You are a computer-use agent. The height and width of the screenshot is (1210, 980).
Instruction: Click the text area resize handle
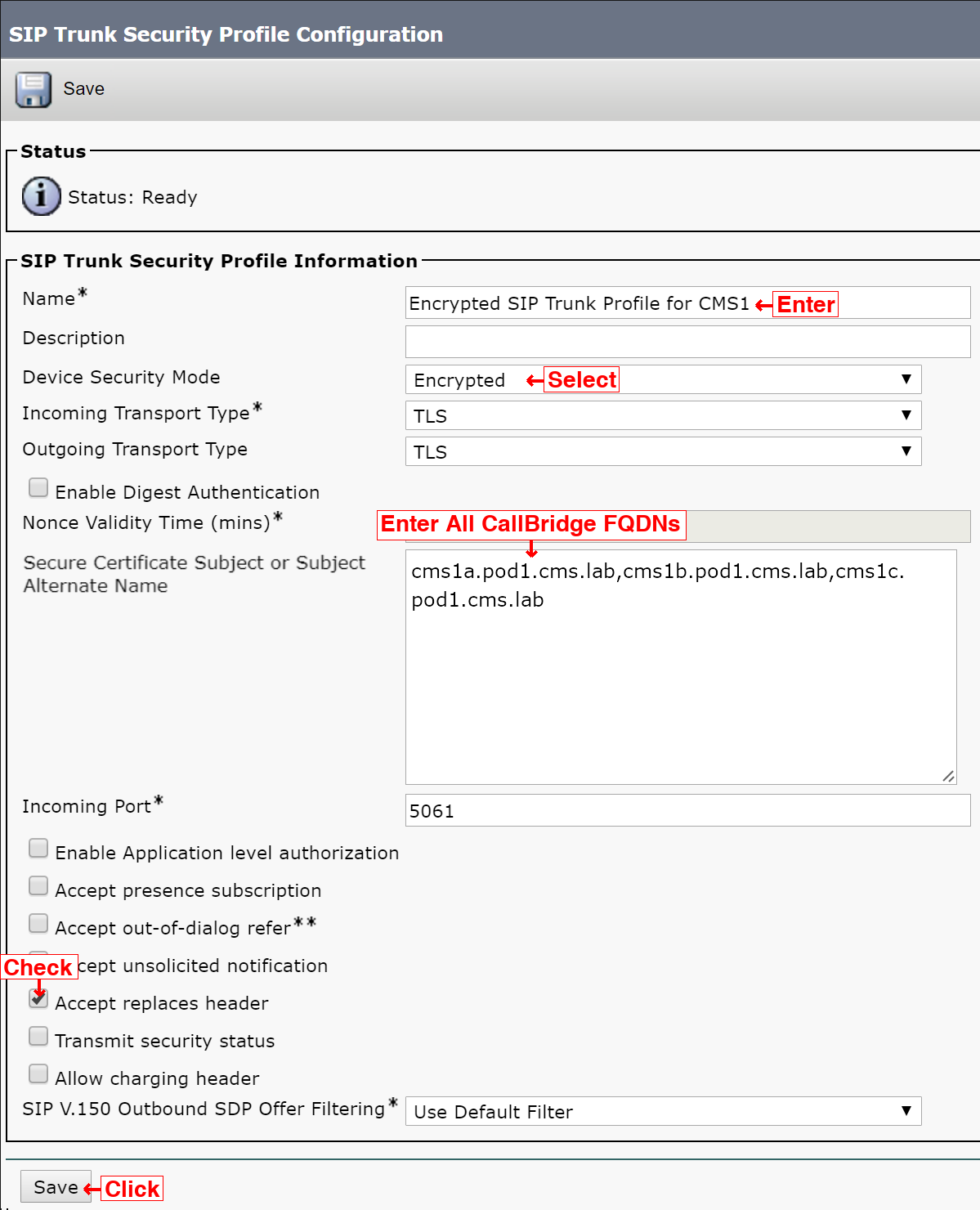coord(948,776)
